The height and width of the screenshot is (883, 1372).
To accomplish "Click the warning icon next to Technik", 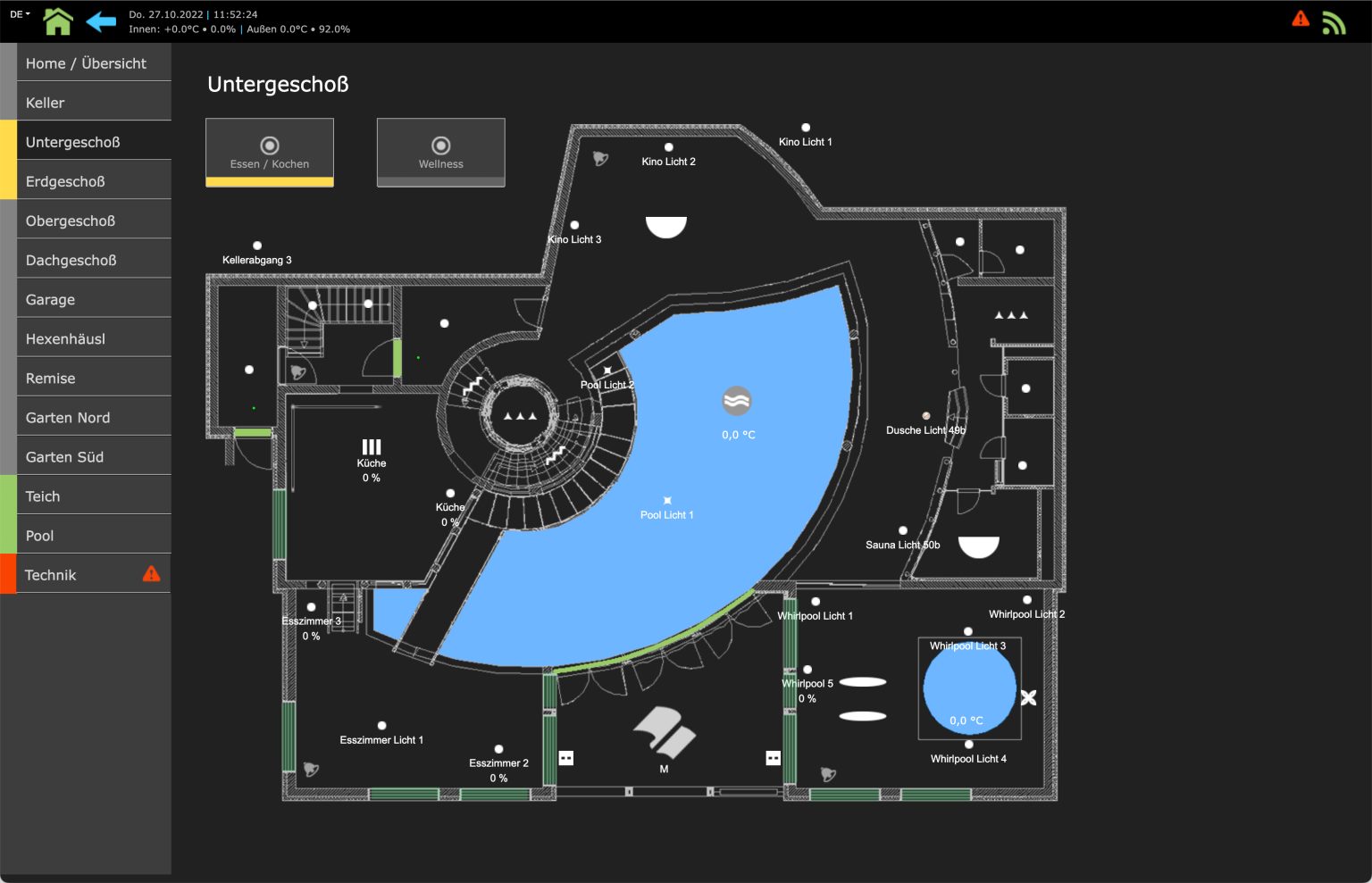I will click(x=151, y=573).
